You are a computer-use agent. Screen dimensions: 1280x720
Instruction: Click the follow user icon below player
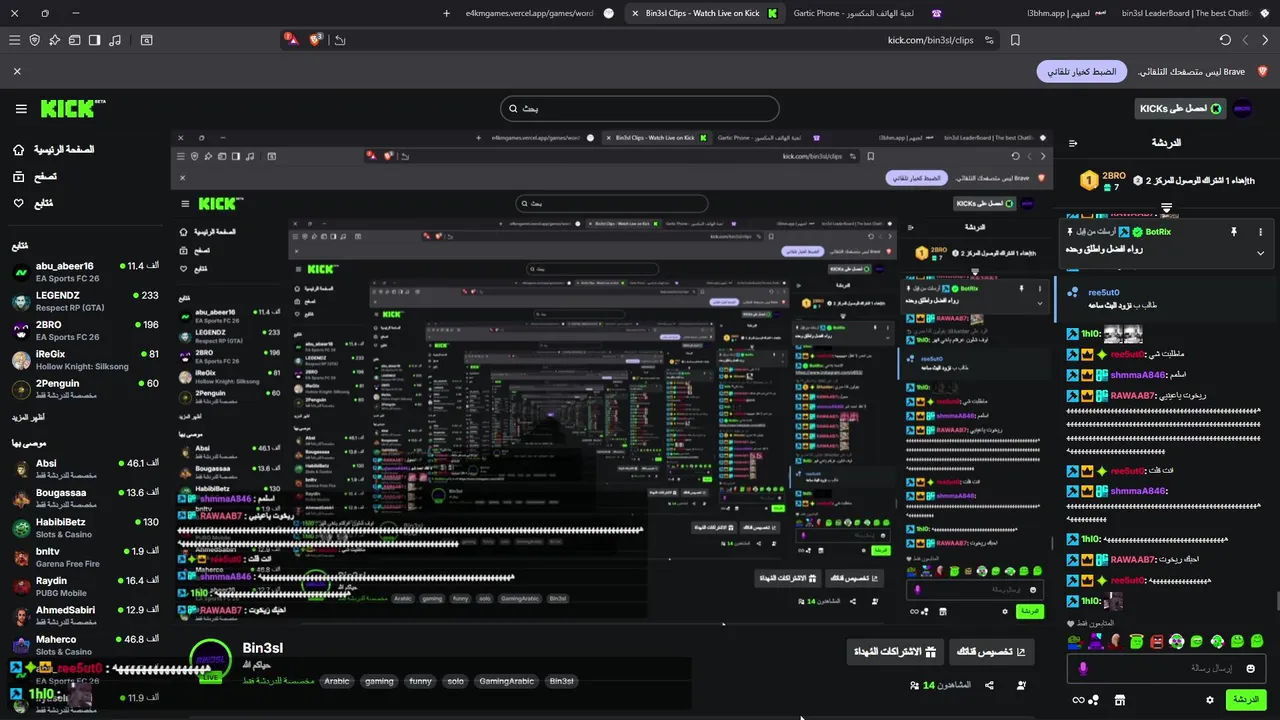click(x=1021, y=685)
